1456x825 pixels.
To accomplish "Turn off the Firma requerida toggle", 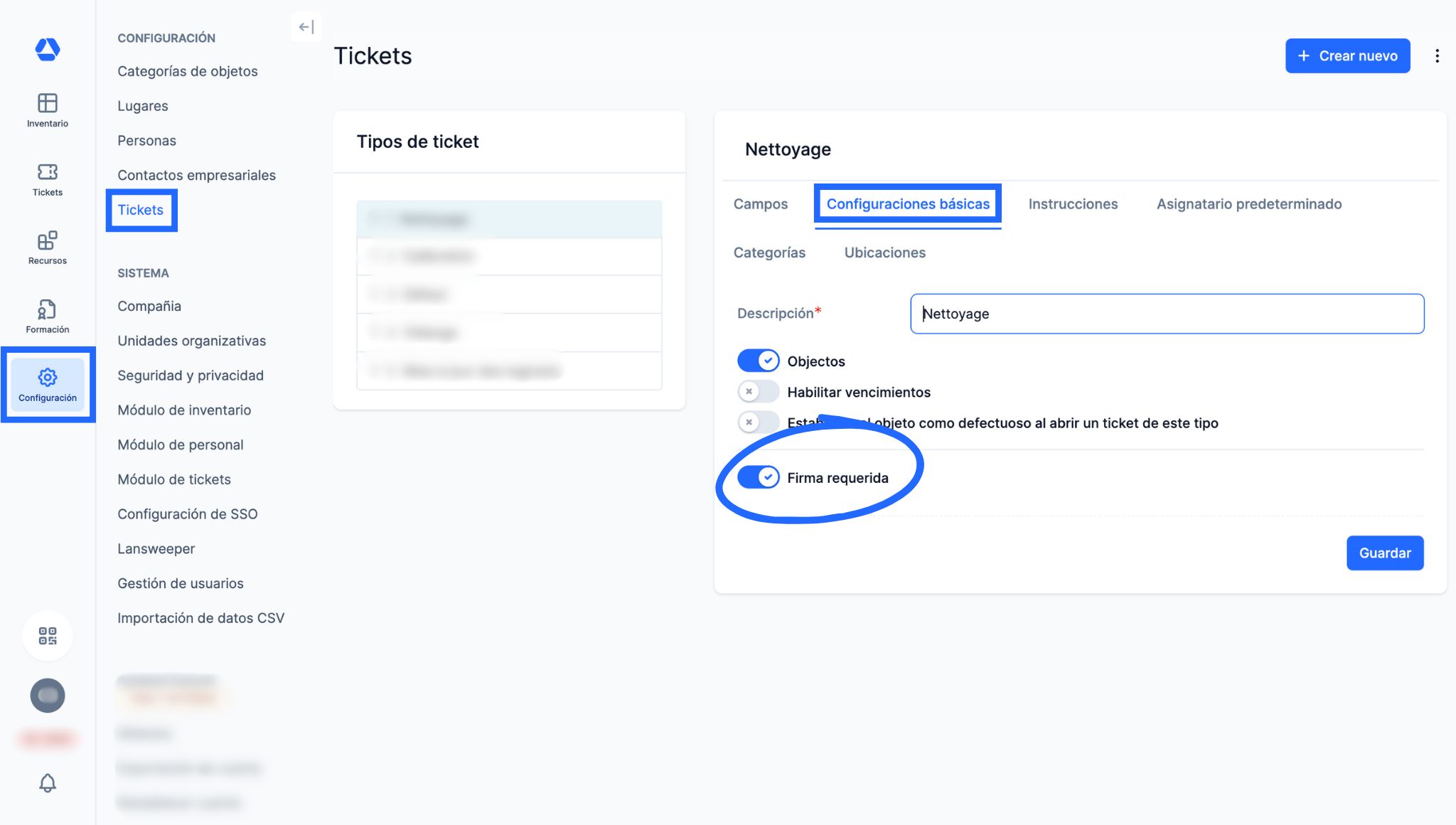I will point(758,477).
